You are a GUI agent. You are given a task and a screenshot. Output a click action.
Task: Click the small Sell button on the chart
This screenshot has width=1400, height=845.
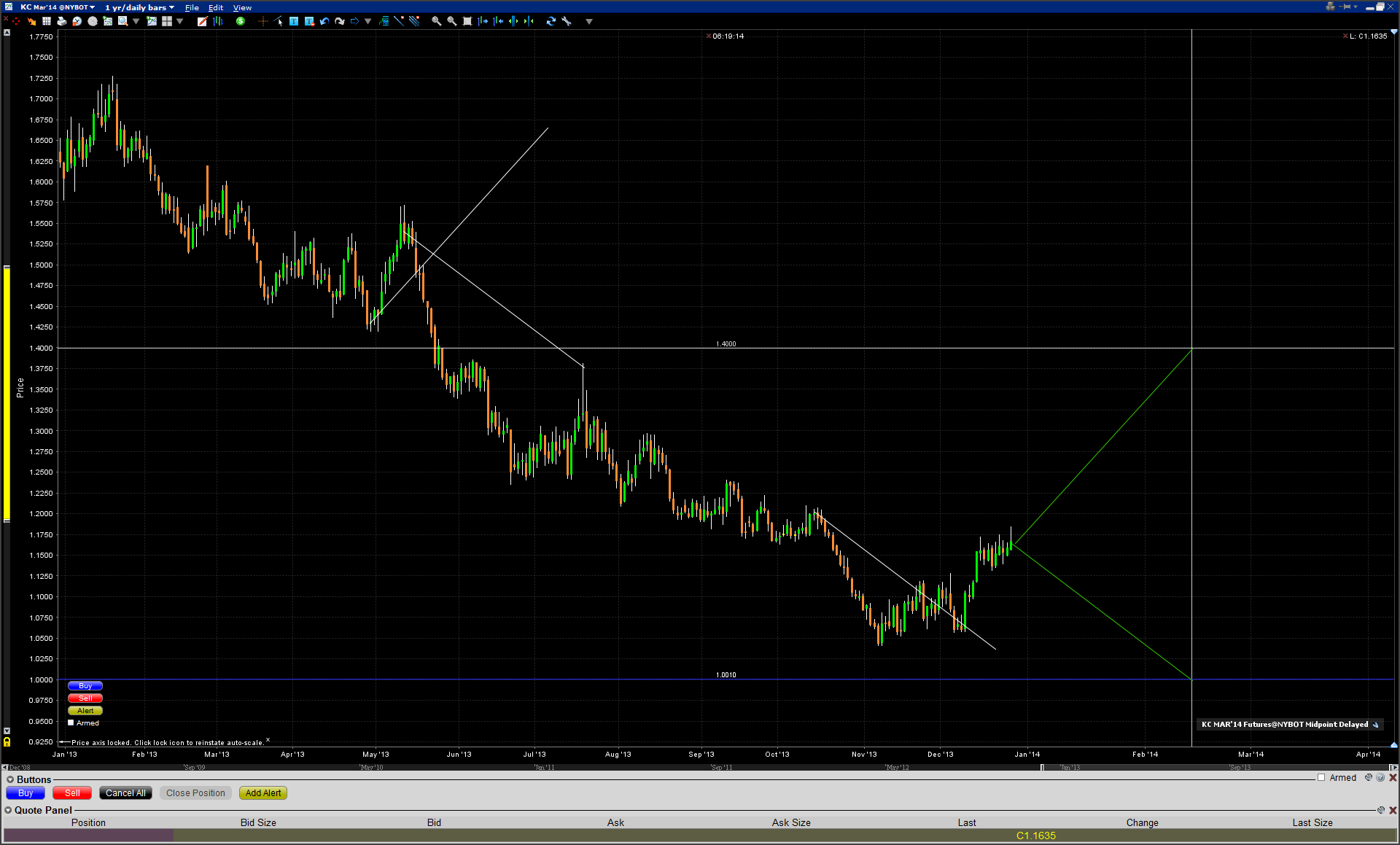(85, 698)
